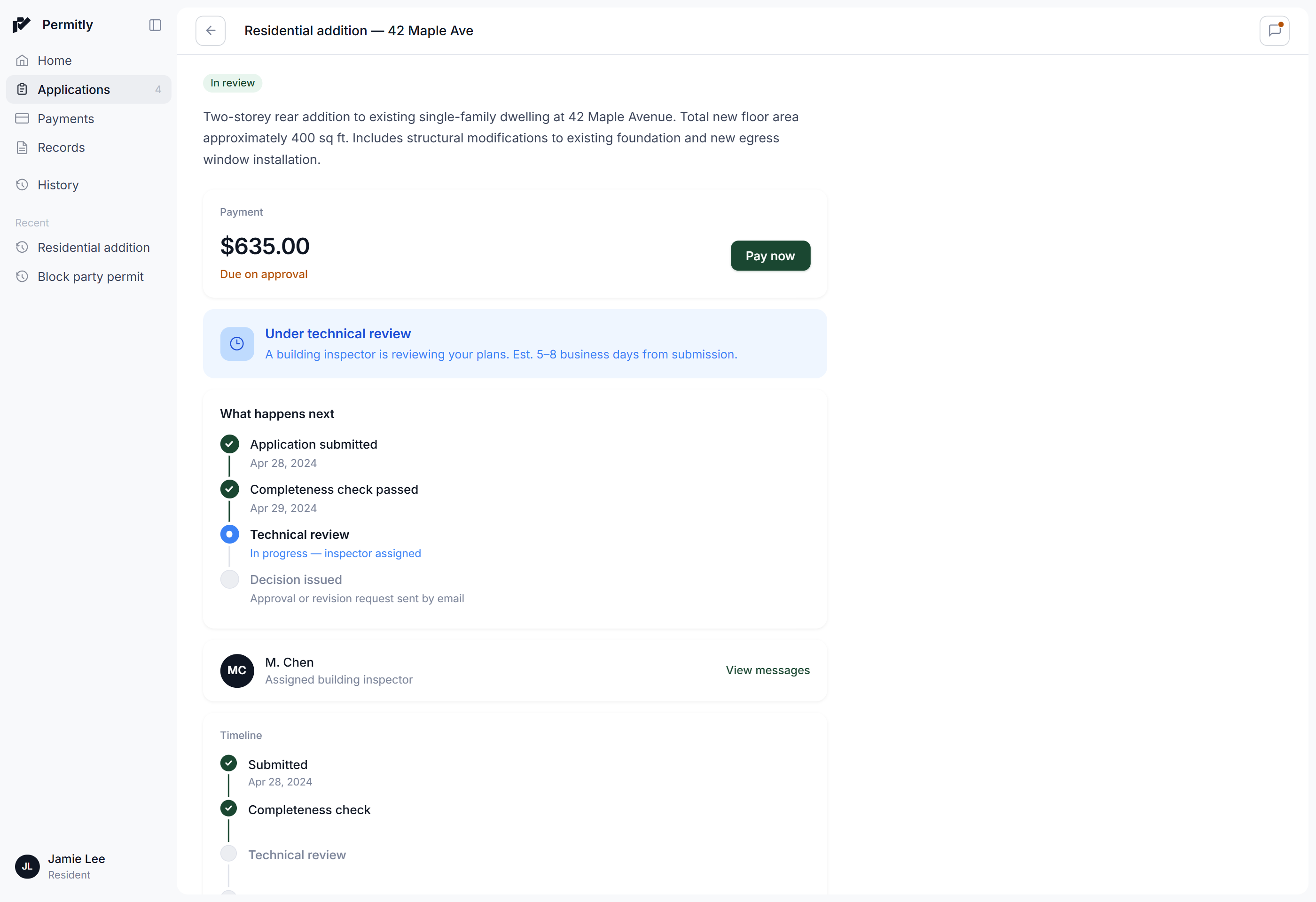Open recent Residential addition item
Screen dimensions: 1316x902
pyautogui.click(x=88, y=247)
